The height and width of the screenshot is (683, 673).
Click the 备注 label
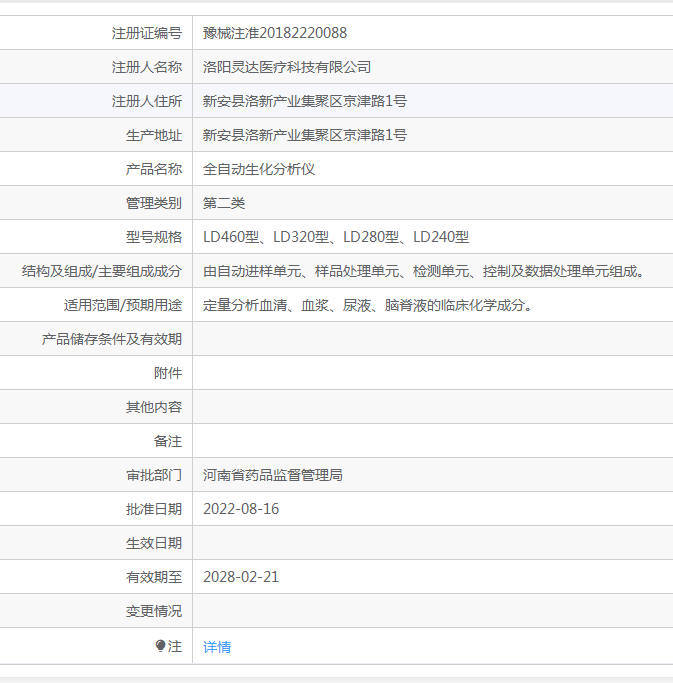tap(168, 441)
